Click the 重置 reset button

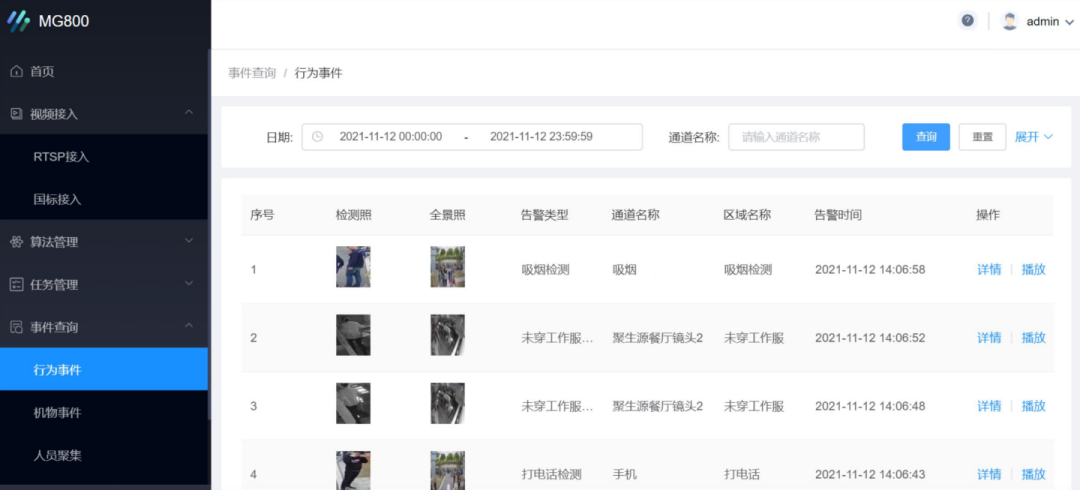(x=982, y=137)
